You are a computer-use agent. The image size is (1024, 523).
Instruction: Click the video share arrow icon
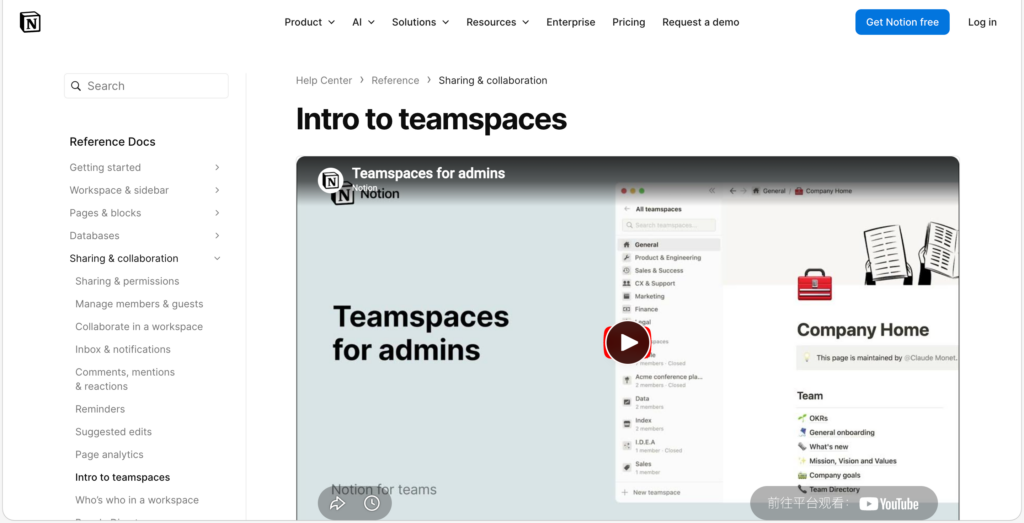(x=338, y=503)
